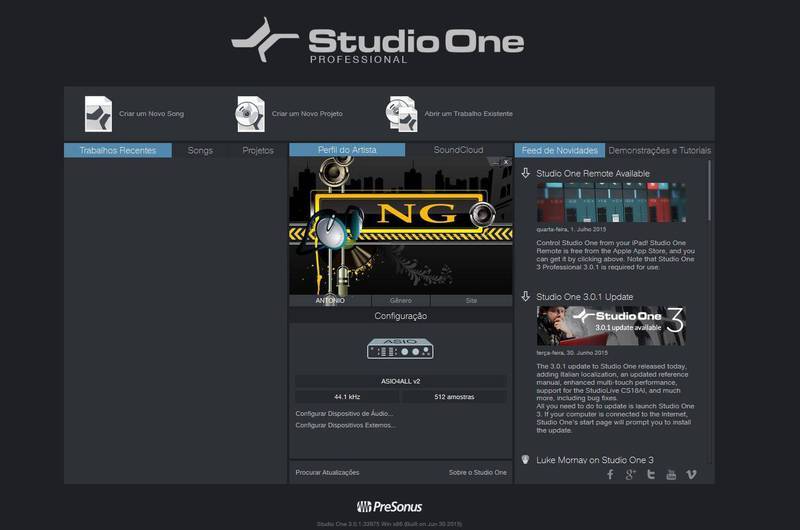Click the Abrir um Trabalho Existente icon

point(402,114)
